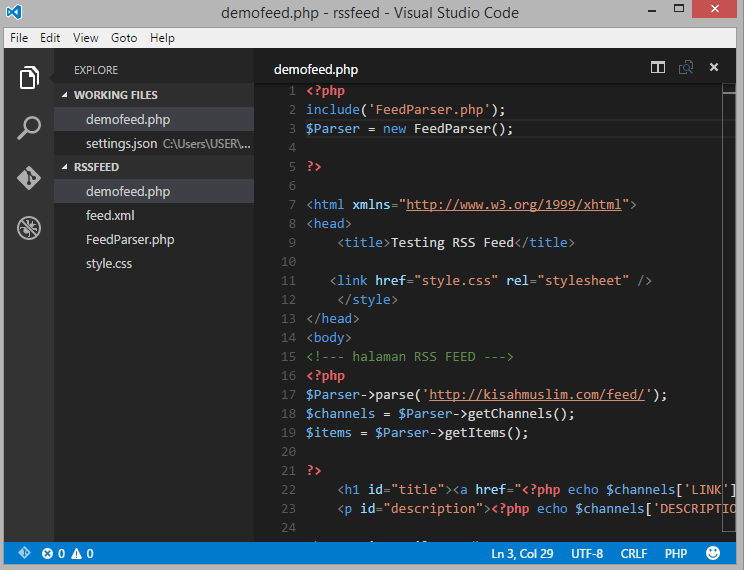Open the Goto menu
744x570 pixels.
[124, 38]
